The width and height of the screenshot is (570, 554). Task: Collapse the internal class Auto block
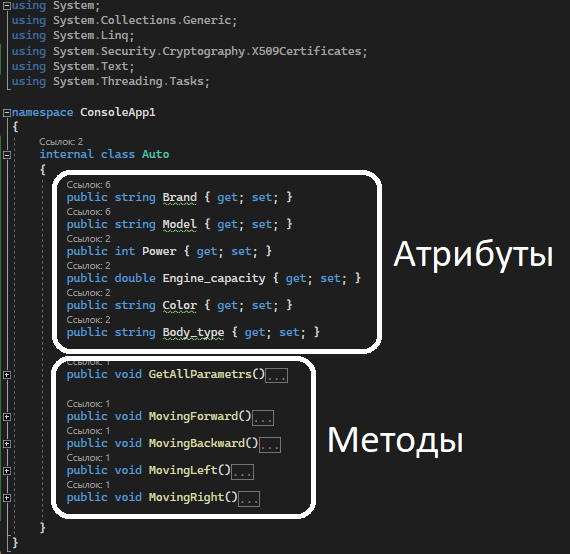[x=7, y=155]
